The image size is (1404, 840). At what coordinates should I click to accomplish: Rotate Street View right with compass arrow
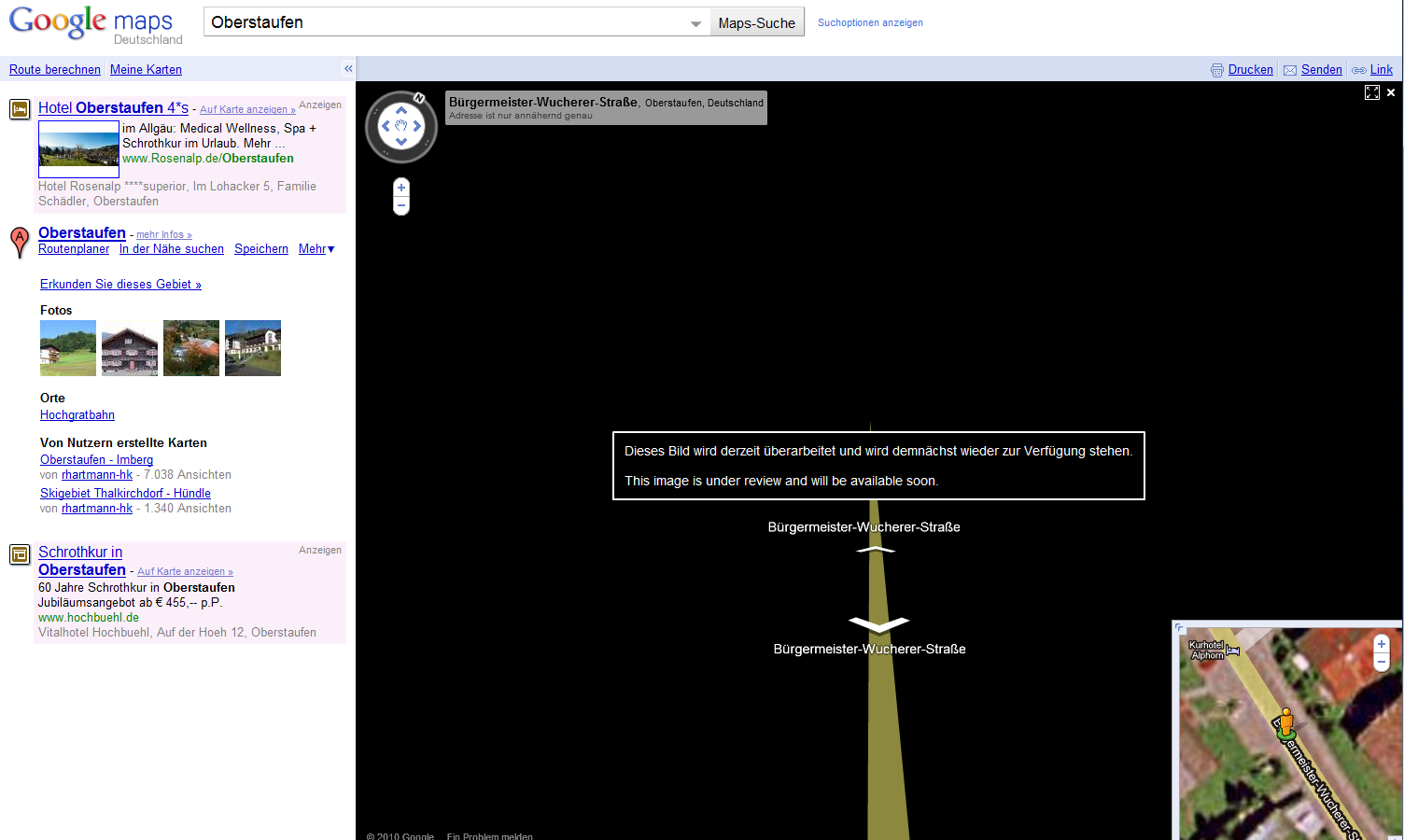(x=417, y=126)
